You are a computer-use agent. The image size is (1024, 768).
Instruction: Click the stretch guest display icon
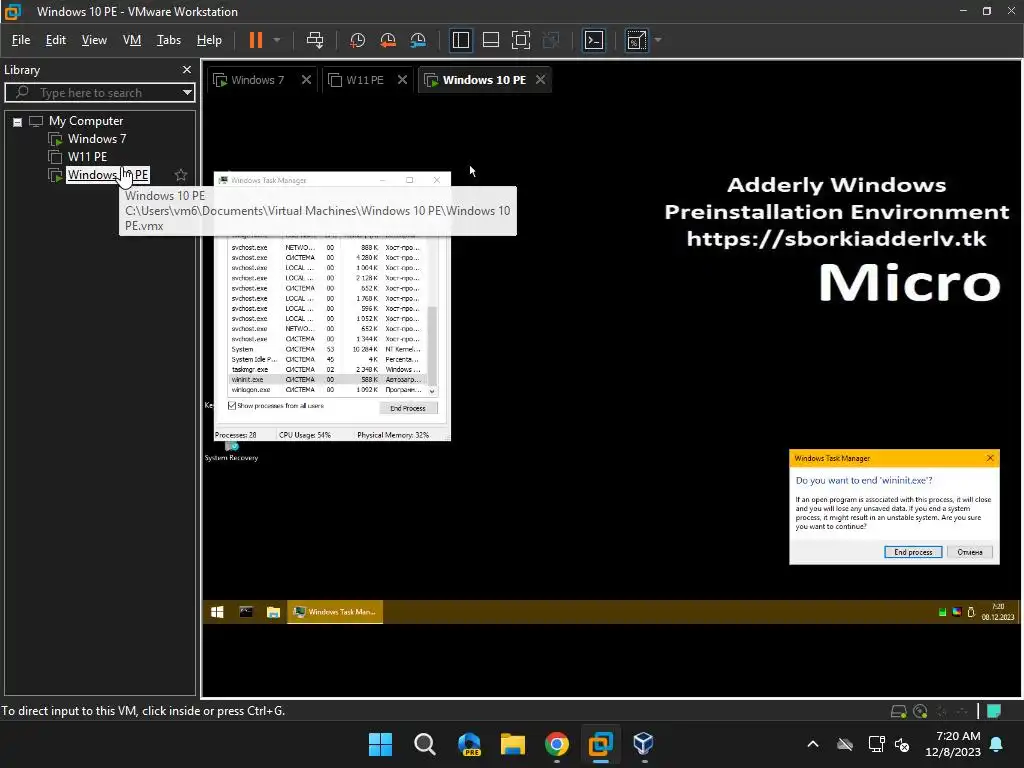[637, 40]
